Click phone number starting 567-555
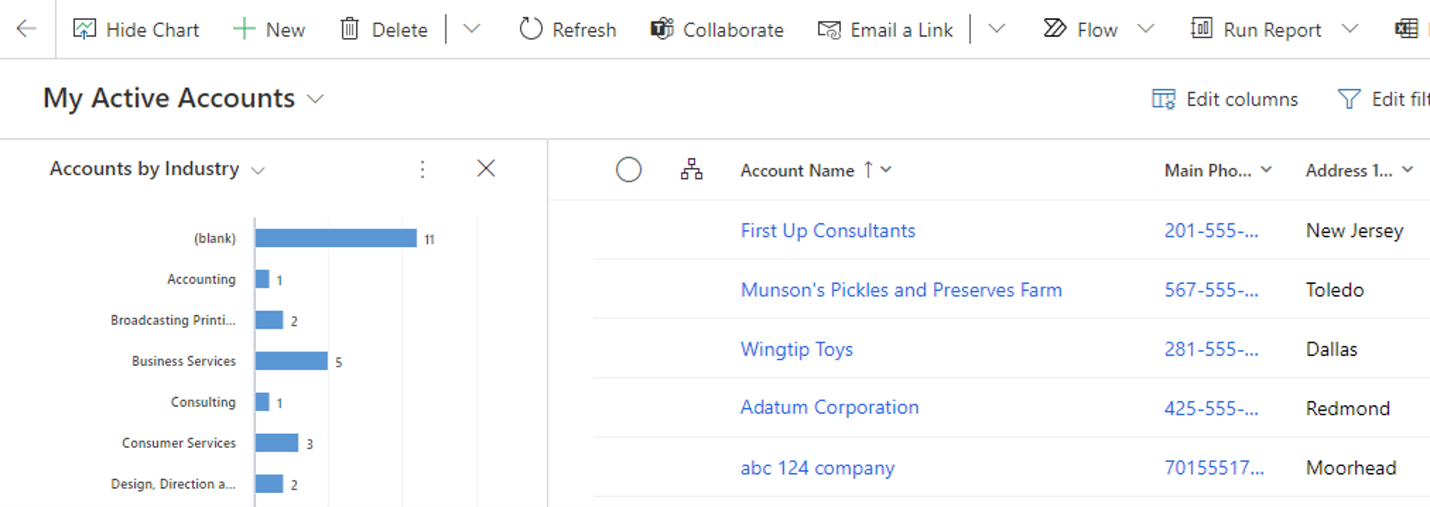 point(1212,290)
